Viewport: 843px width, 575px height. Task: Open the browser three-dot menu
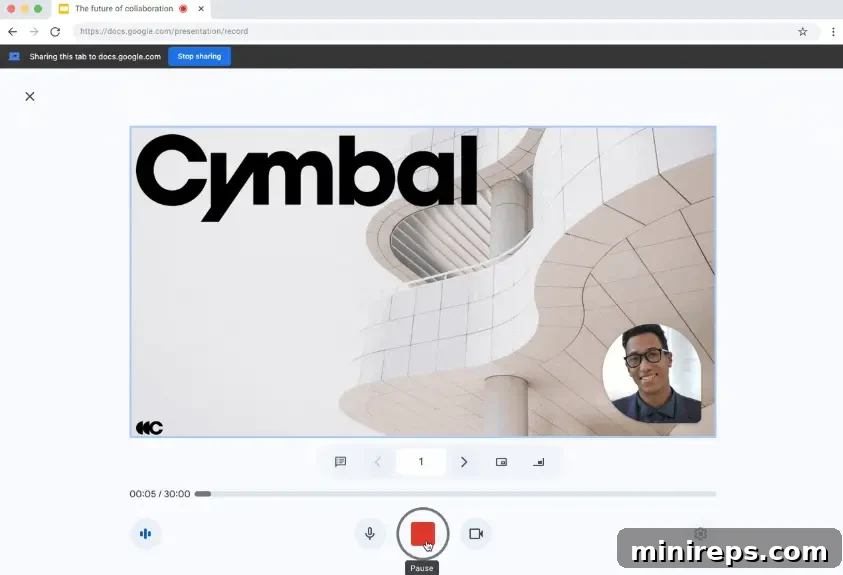[x=833, y=31]
